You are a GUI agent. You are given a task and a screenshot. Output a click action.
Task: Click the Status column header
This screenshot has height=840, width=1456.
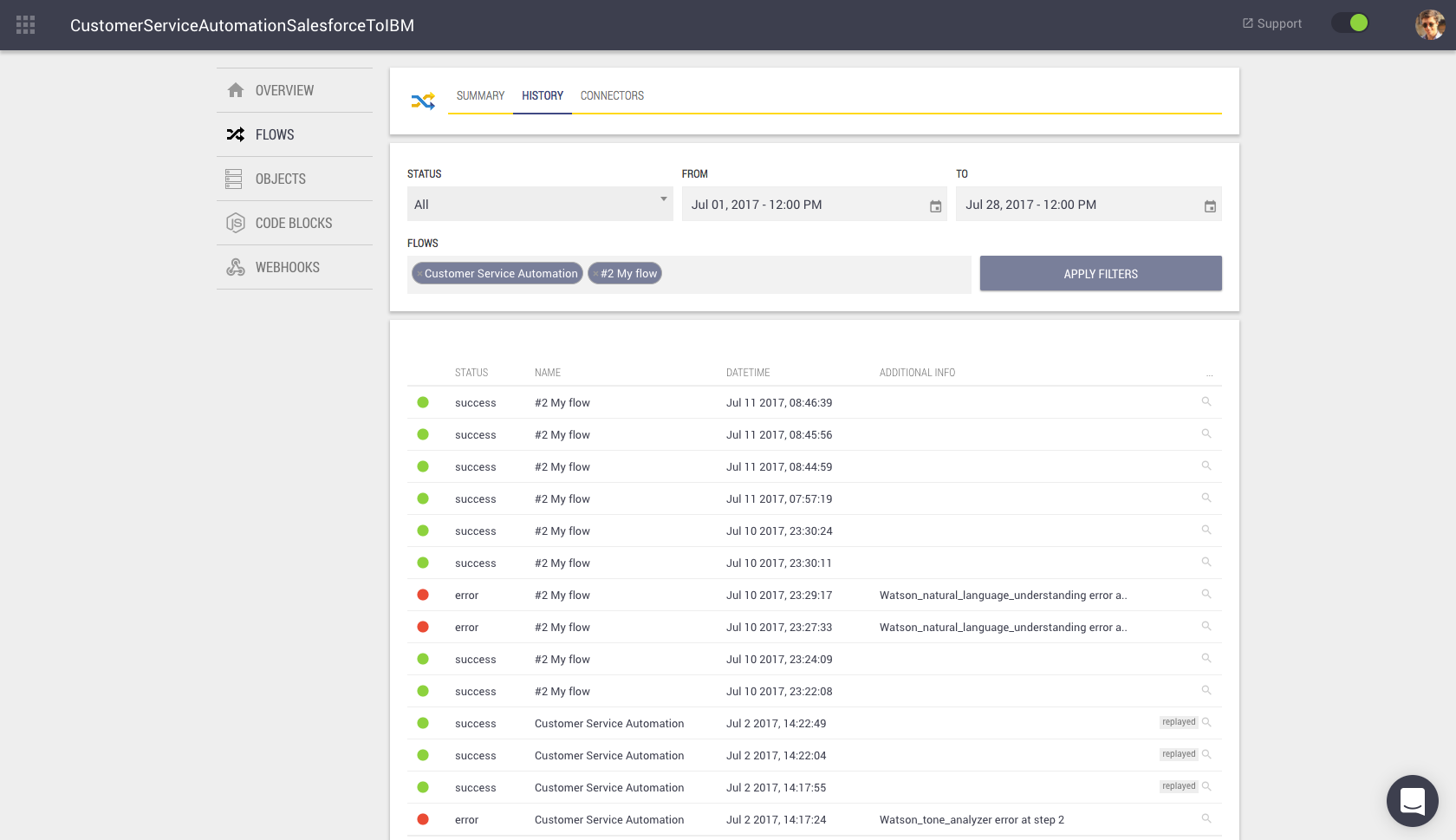tap(471, 373)
